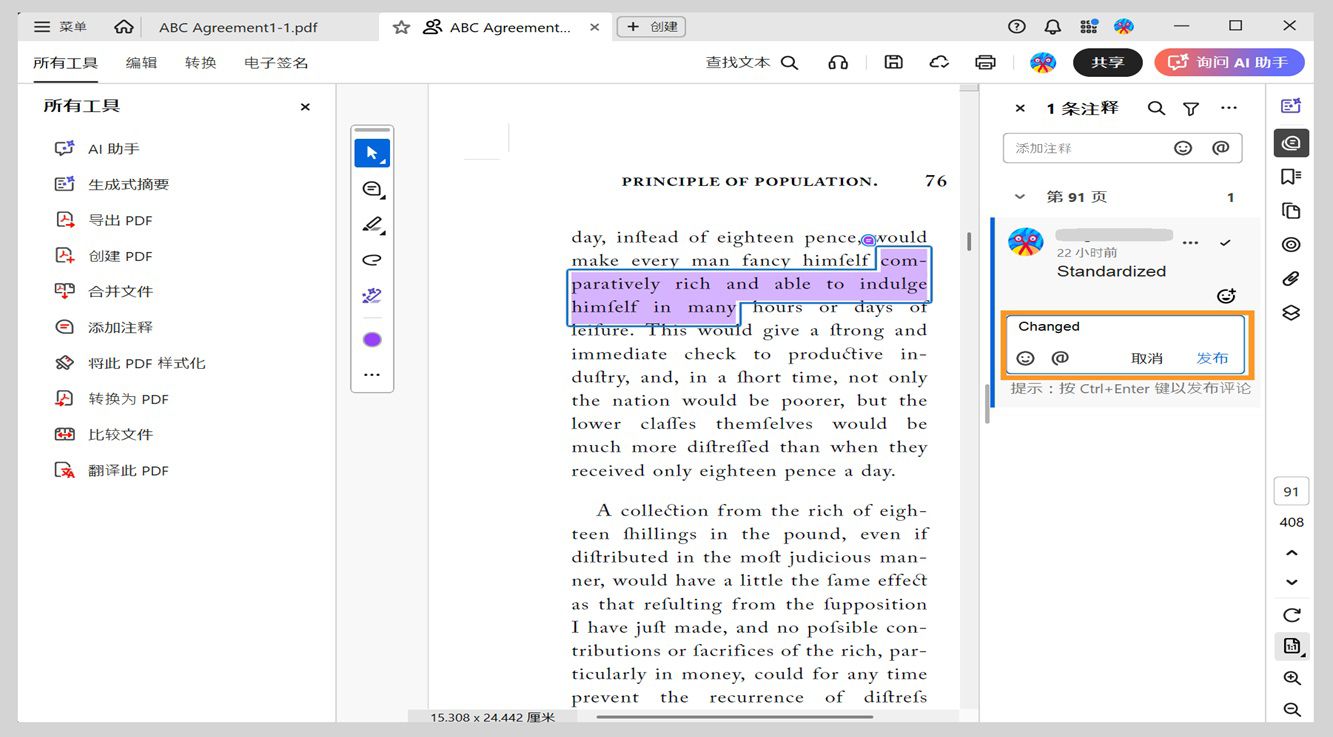The height and width of the screenshot is (737, 1333).
Task: Open the 生成式摘要 tool
Action: 112,184
